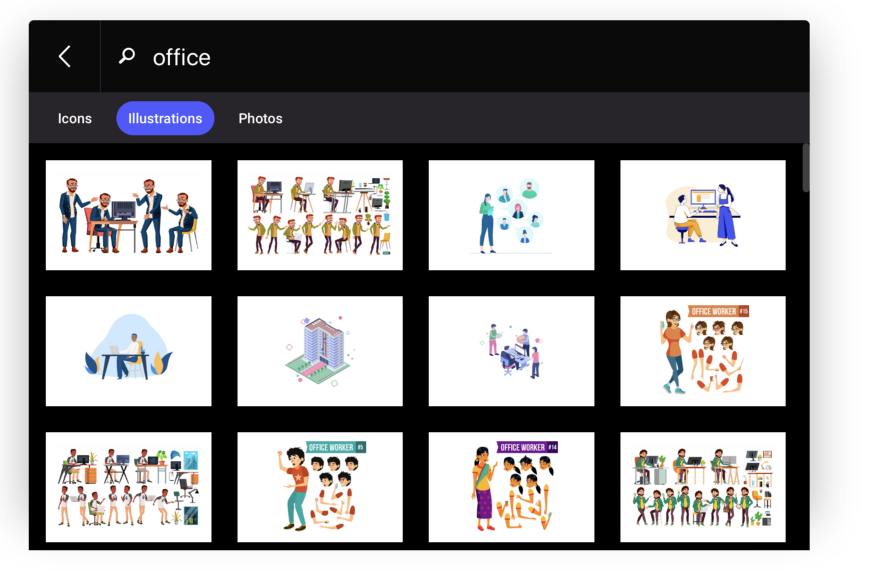Select the businessmen meeting at desk illustration

129,215
